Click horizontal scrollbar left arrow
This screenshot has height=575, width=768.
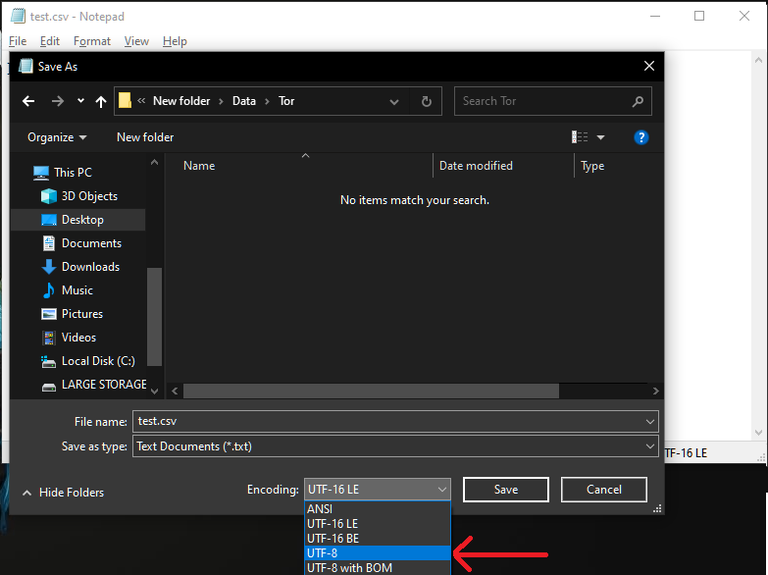pos(175,391)
